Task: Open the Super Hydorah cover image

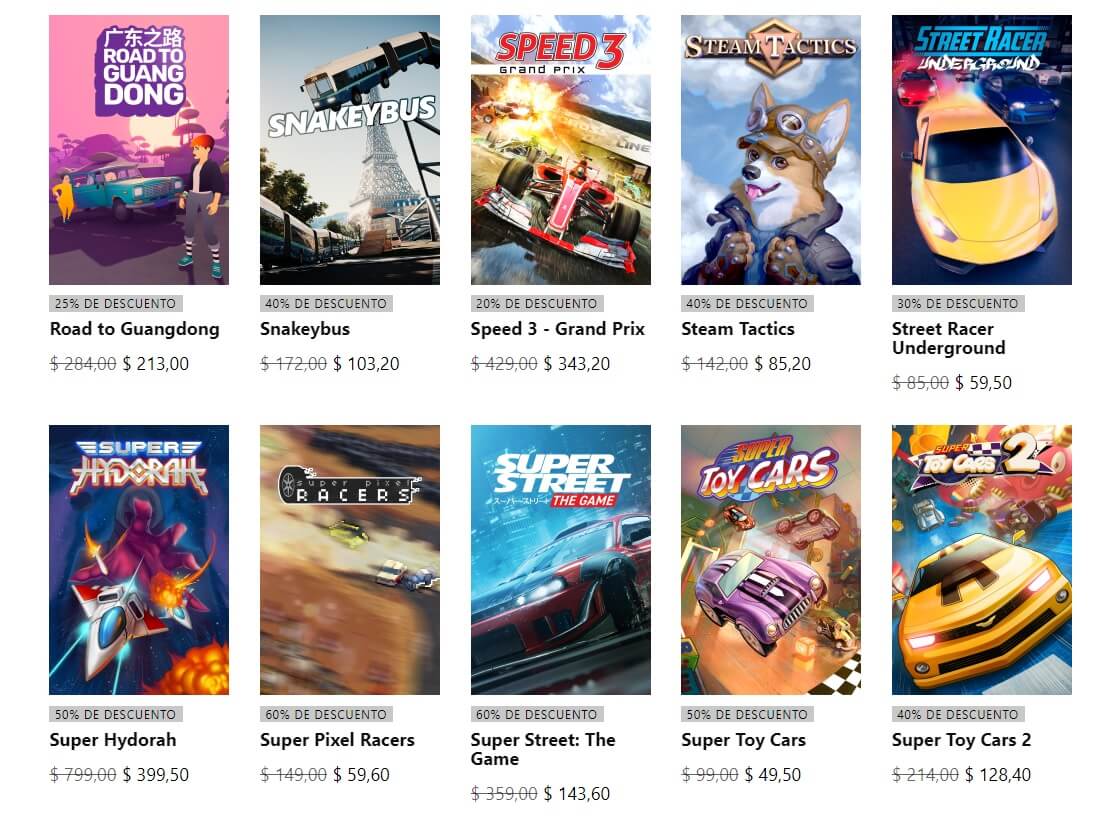Action: click(x=139, y=560)
